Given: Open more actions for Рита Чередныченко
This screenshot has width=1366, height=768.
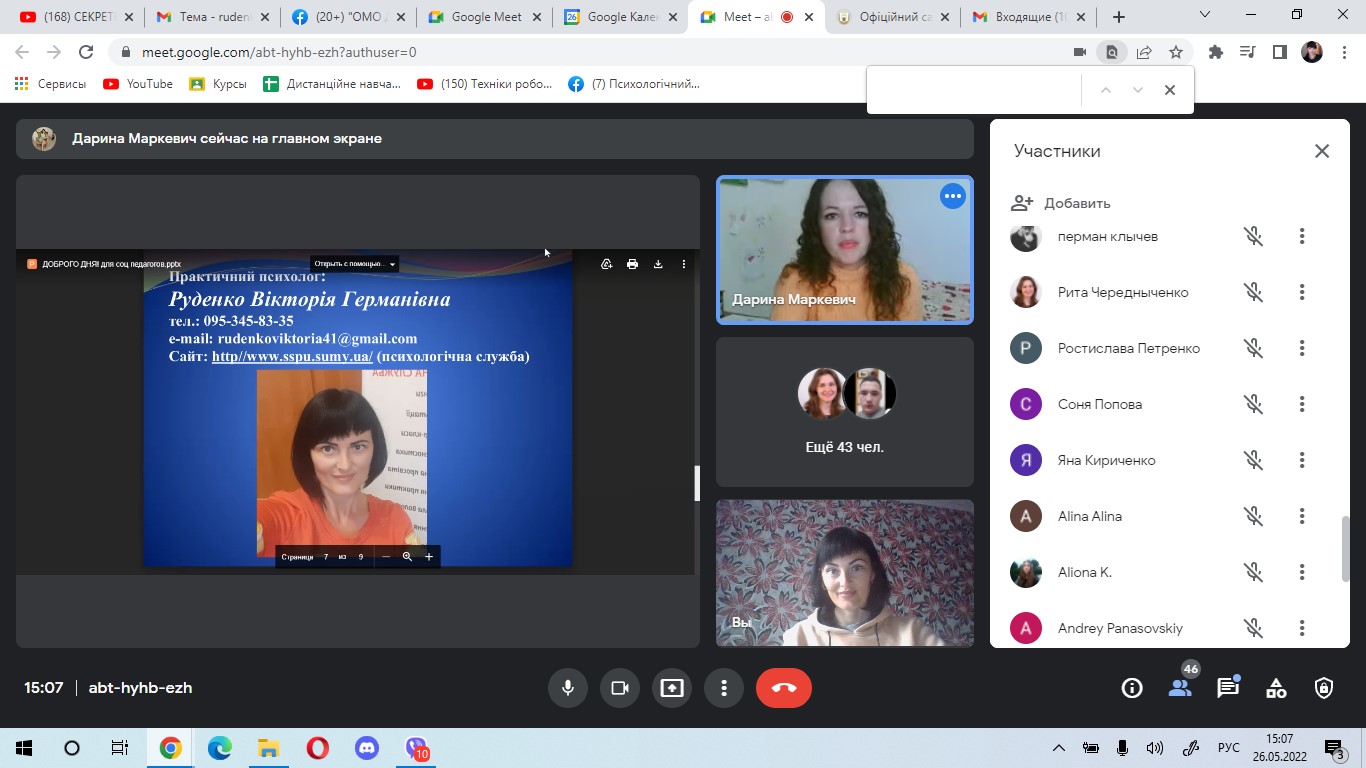Looking at the screenshot, I should pyautogui.click(x=1302, y=292).
